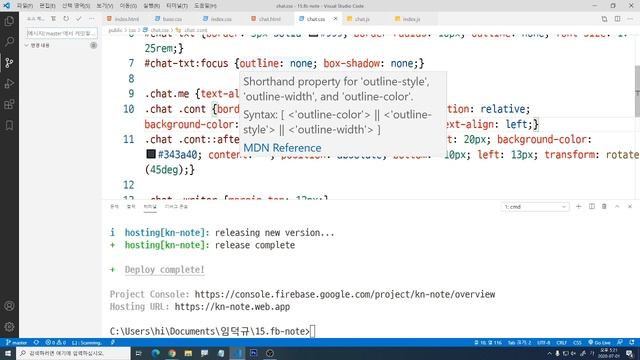Maximize the terminal panel with chevron up
Screen dimensions: 640x360
point(617,207)
